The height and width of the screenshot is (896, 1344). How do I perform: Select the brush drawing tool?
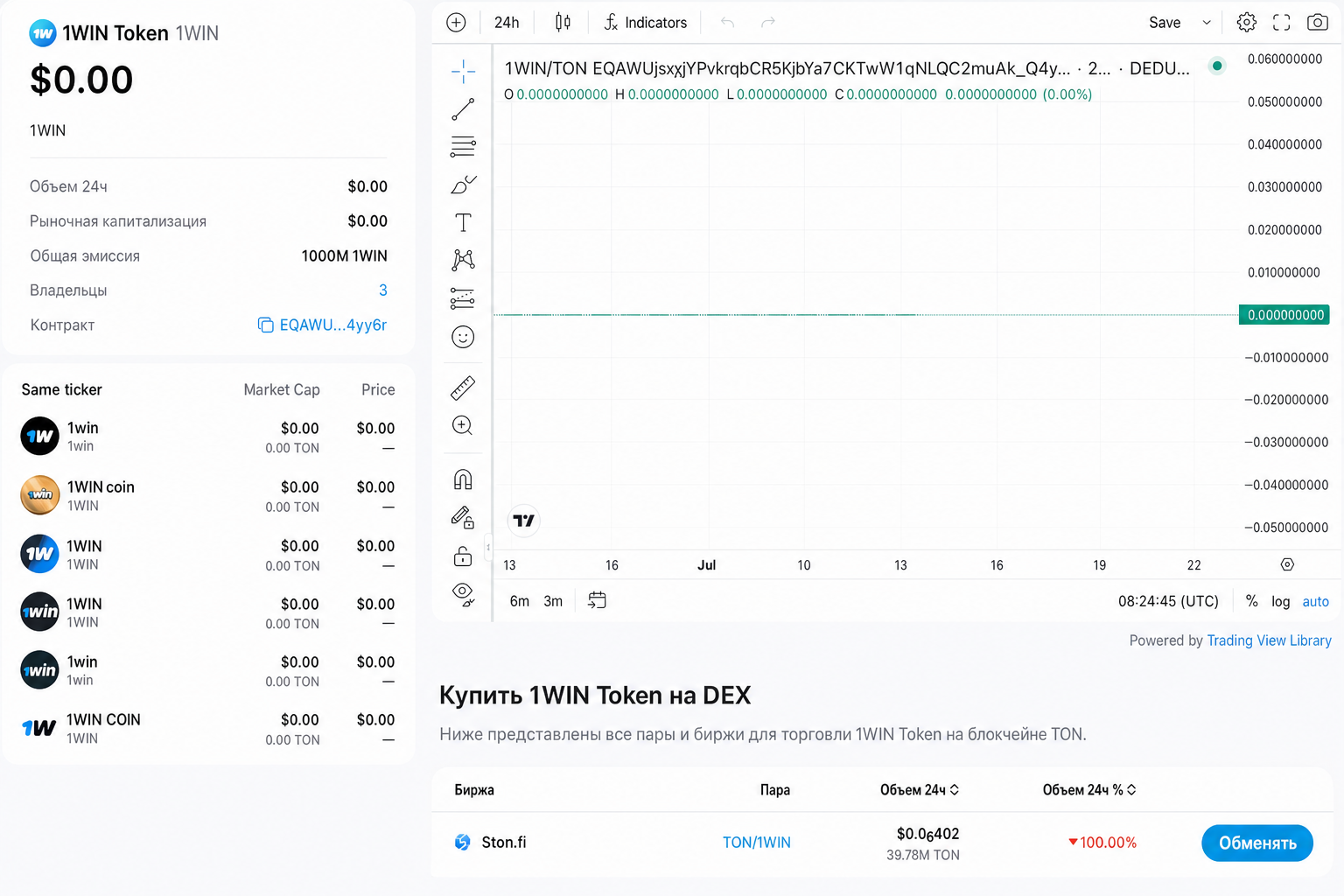click(x=463, y=184)
